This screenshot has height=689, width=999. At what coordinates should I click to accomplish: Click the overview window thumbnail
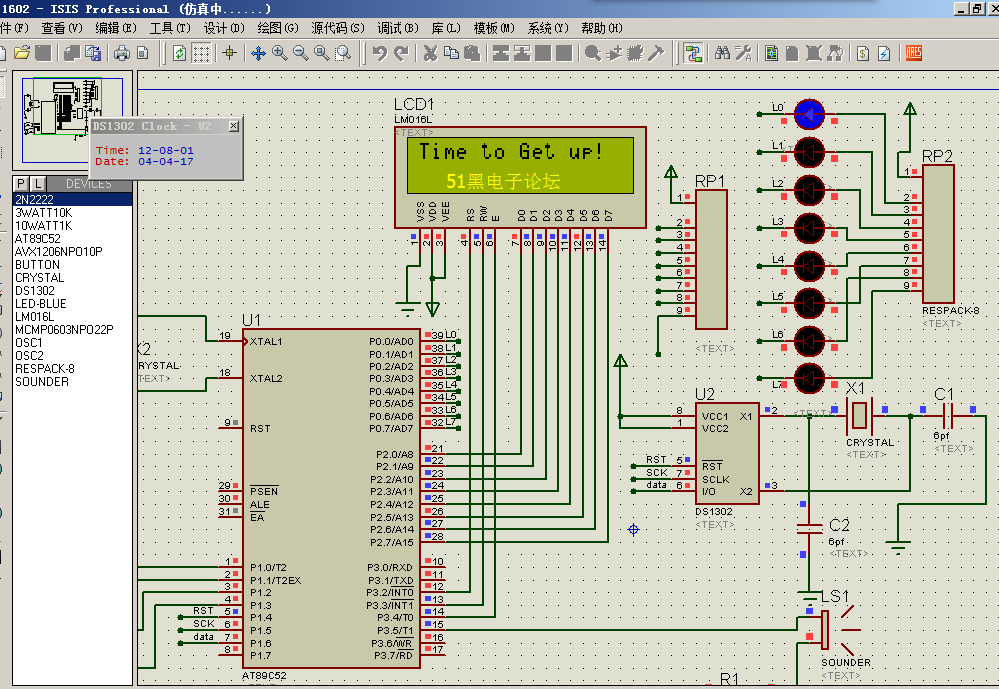tap(72, 119)
